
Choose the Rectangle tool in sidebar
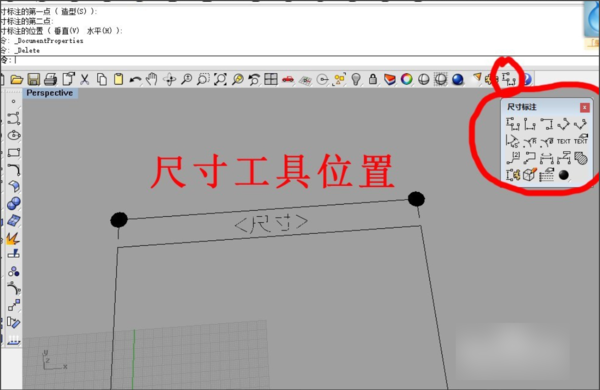14,152
